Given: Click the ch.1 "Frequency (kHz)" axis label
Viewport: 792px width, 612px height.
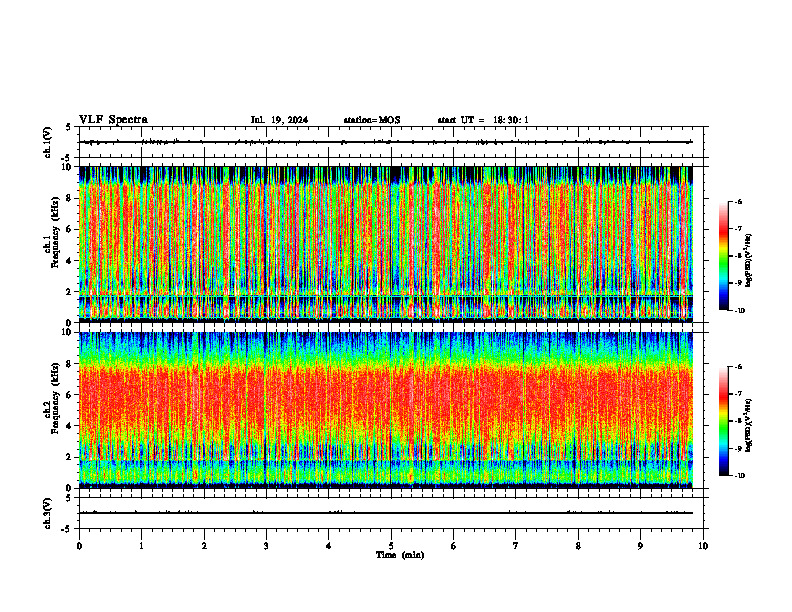Looking at the screenshot, I should 55,233.
